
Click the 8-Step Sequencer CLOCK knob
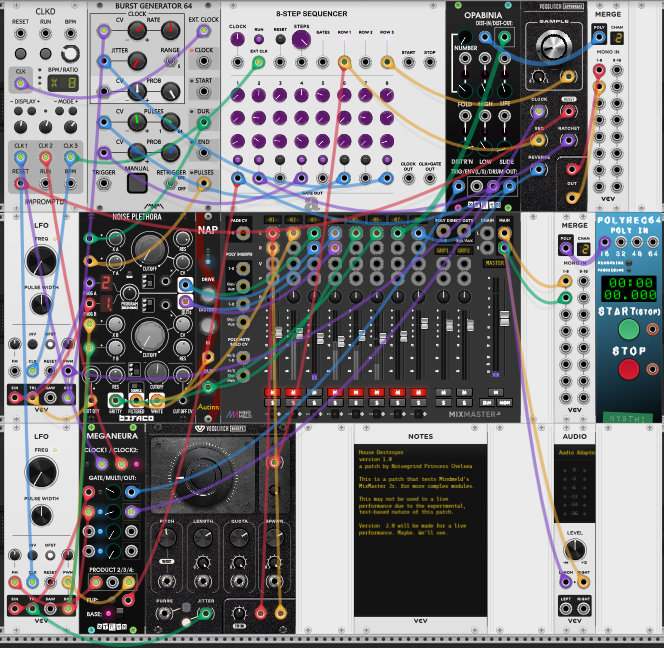[237, 39]
